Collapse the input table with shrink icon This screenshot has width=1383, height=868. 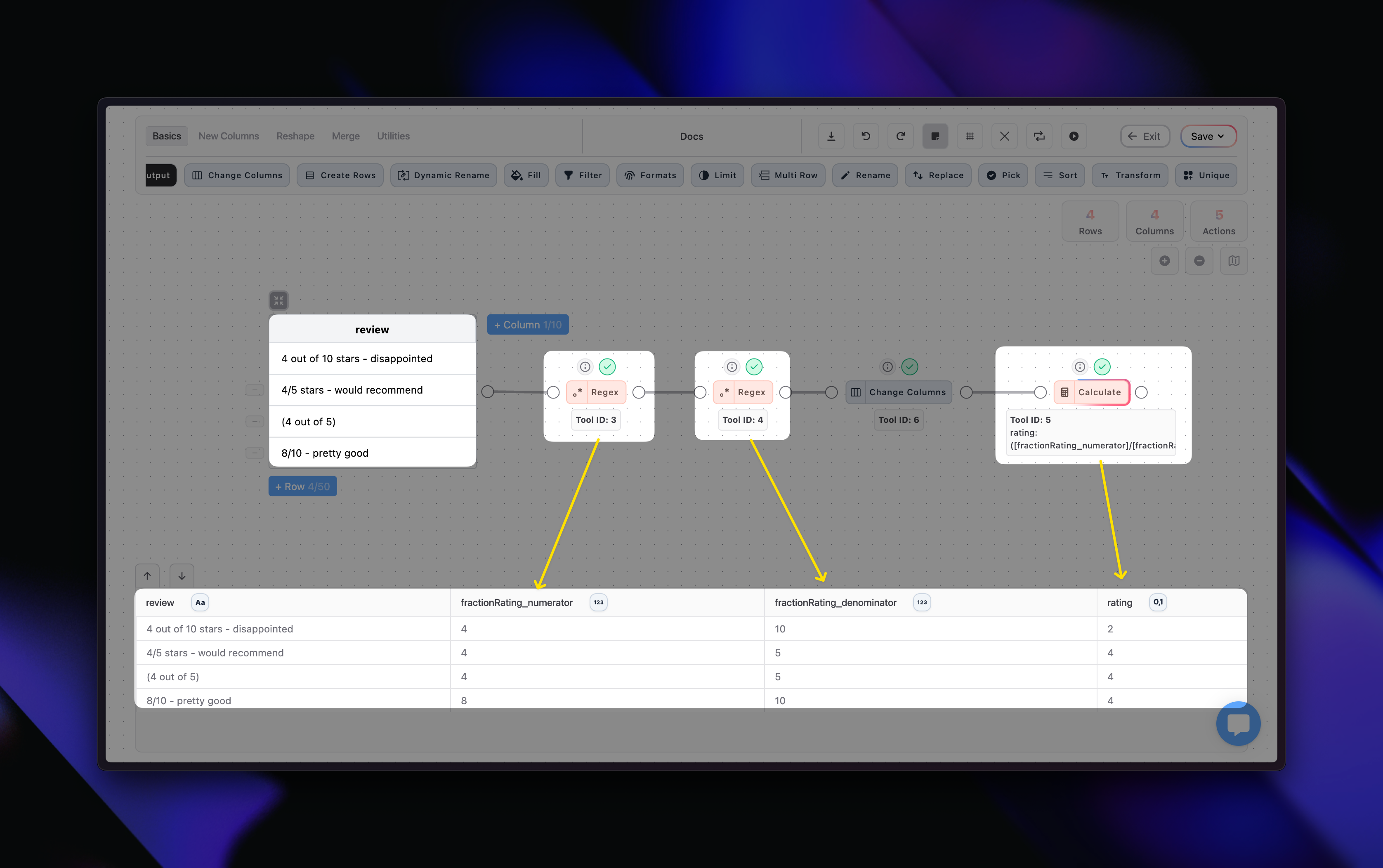[x=278, y=300]
